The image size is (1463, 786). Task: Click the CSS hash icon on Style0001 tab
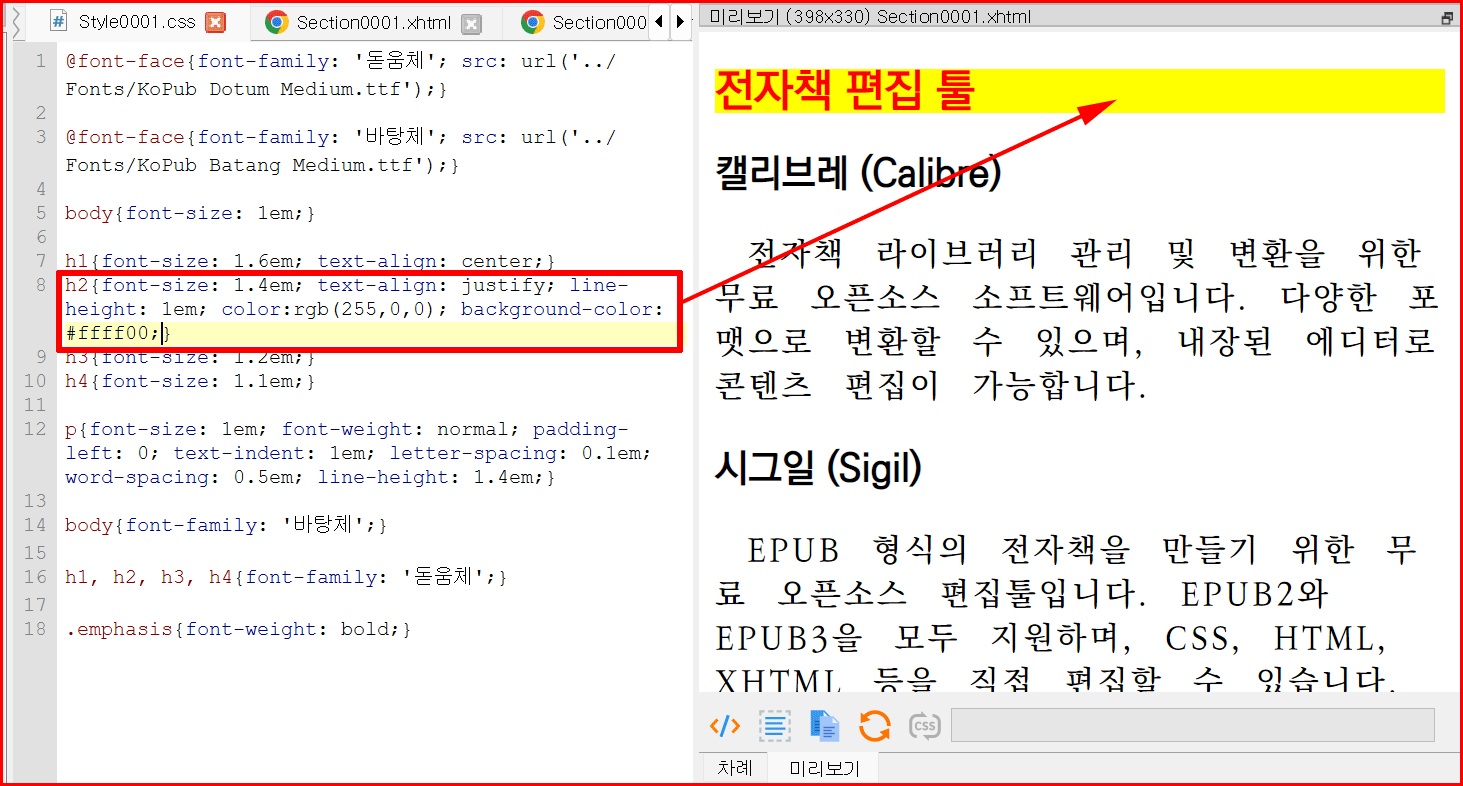pos(59,21)
